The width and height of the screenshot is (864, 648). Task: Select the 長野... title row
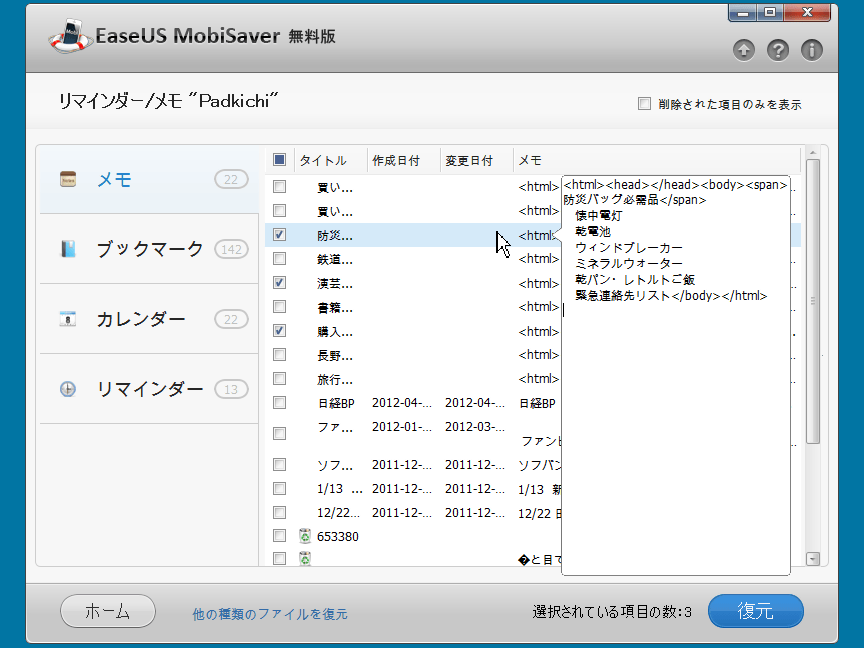point(334,355)
